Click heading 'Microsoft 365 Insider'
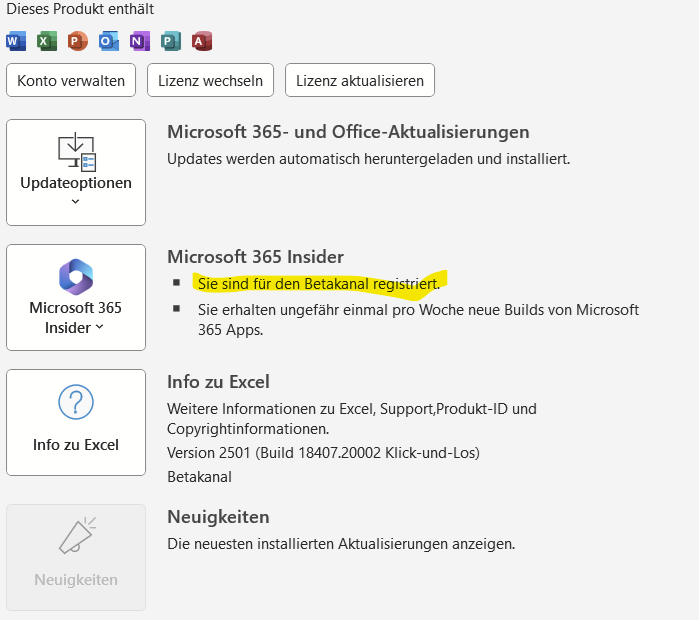This screenshot has width=699, height=620. point(255,257)
